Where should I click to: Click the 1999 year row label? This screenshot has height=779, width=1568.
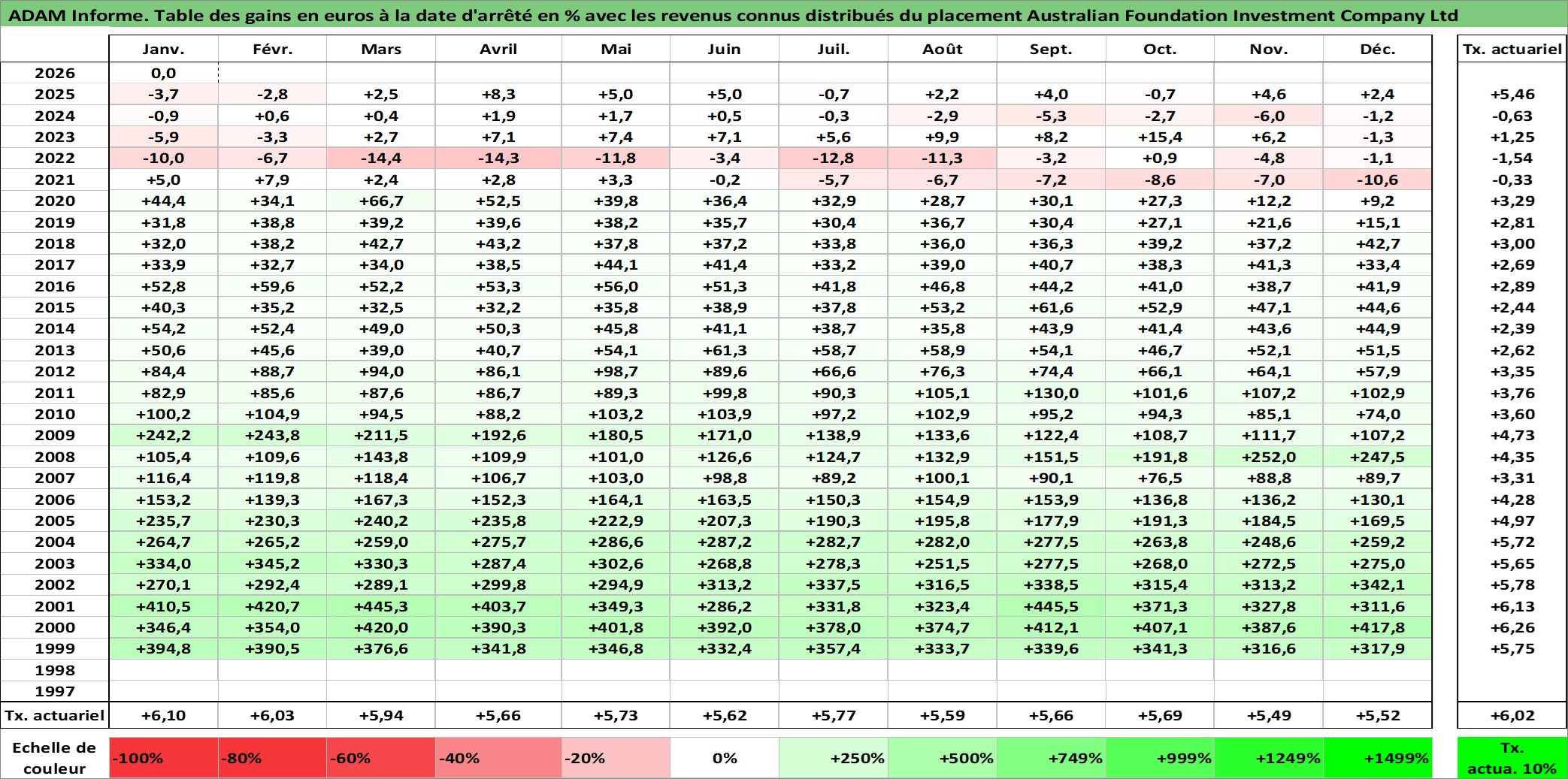55,648
